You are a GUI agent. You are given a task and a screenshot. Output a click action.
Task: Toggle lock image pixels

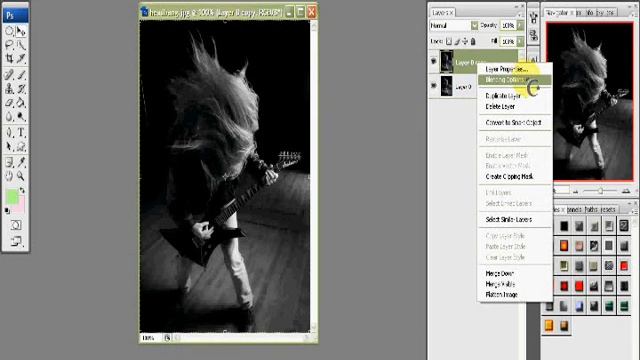click(x=457, y=41)
